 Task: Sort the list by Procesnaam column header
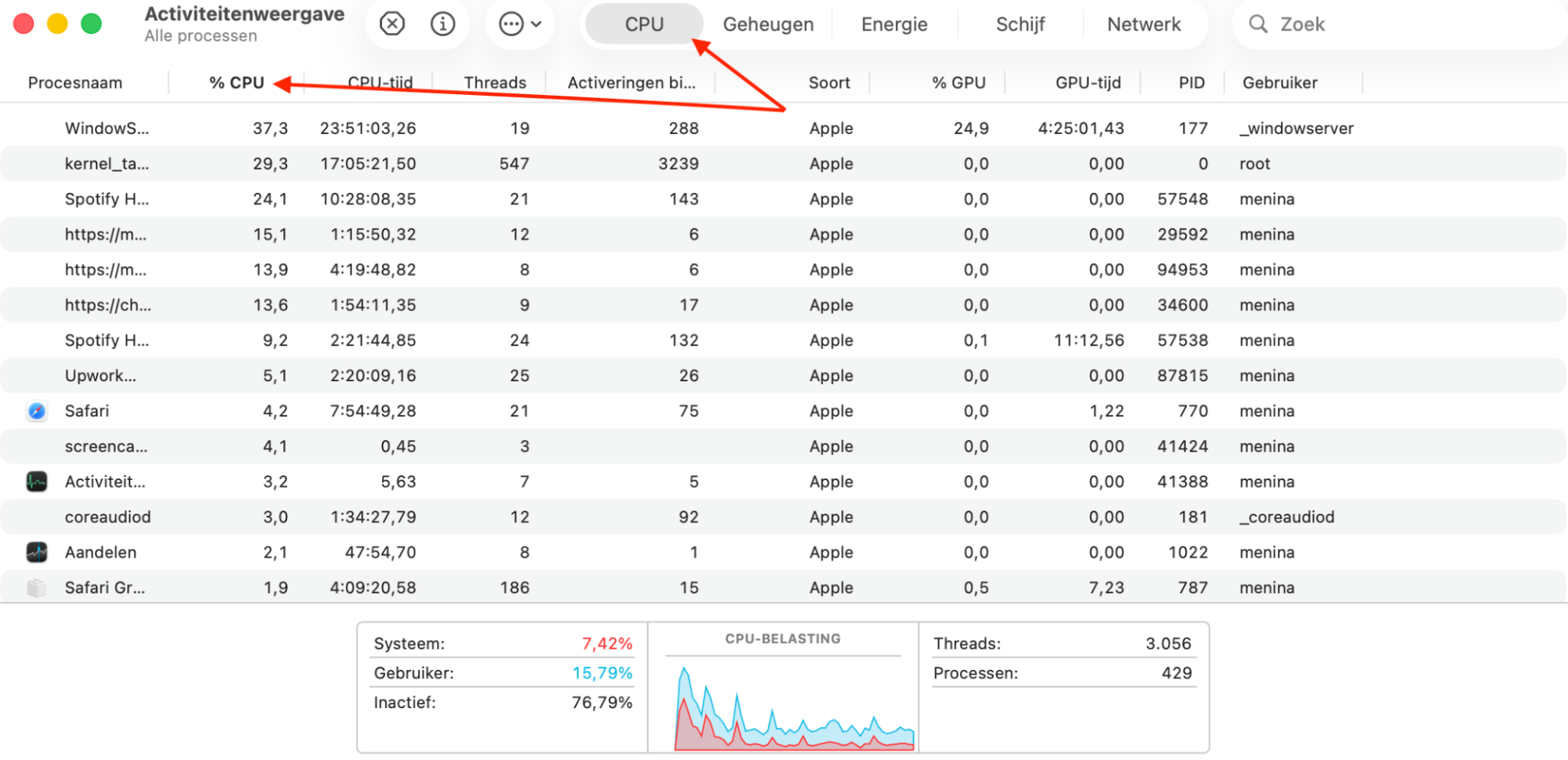click(75, 82)
